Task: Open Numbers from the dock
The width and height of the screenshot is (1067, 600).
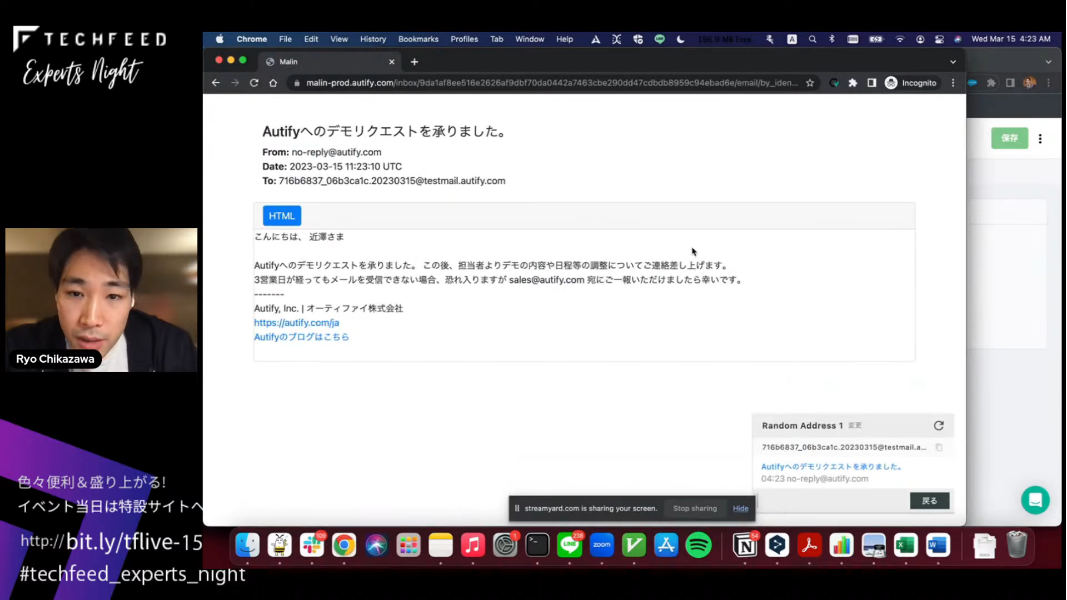Action: (841, 545)
